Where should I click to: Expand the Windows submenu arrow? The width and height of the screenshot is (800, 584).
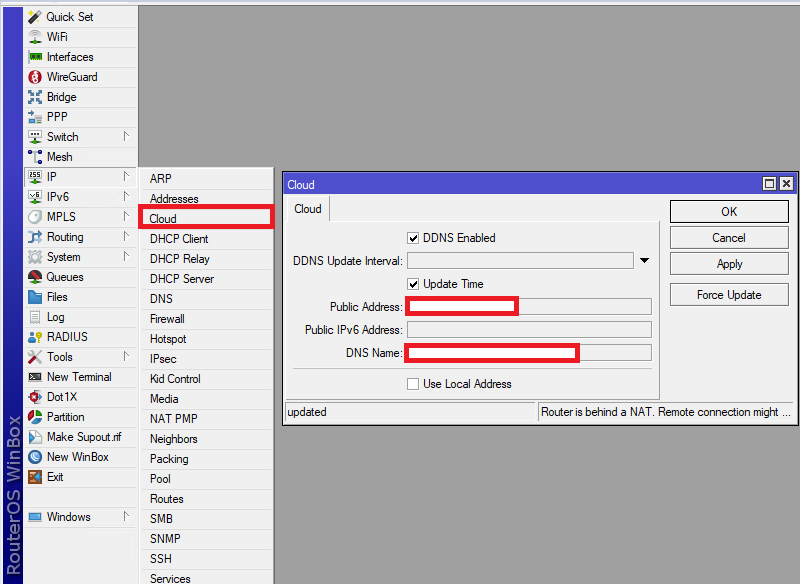click(x=126, y=517)
